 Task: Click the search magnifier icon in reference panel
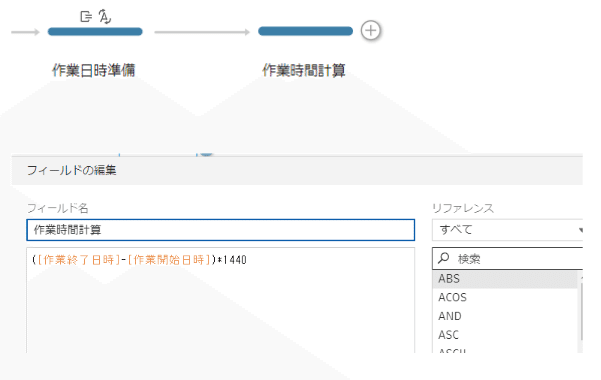click(443, 258)
